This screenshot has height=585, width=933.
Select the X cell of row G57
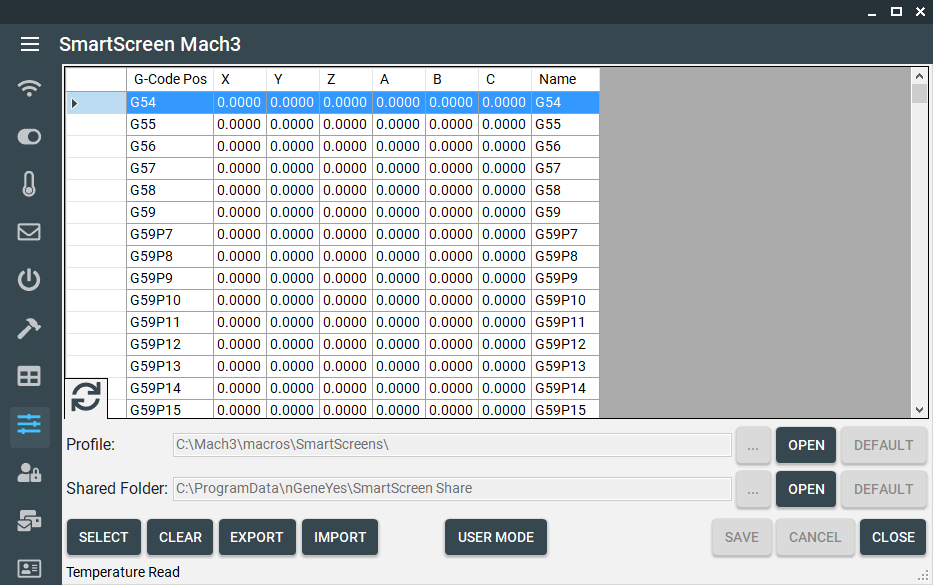[239, 168]
